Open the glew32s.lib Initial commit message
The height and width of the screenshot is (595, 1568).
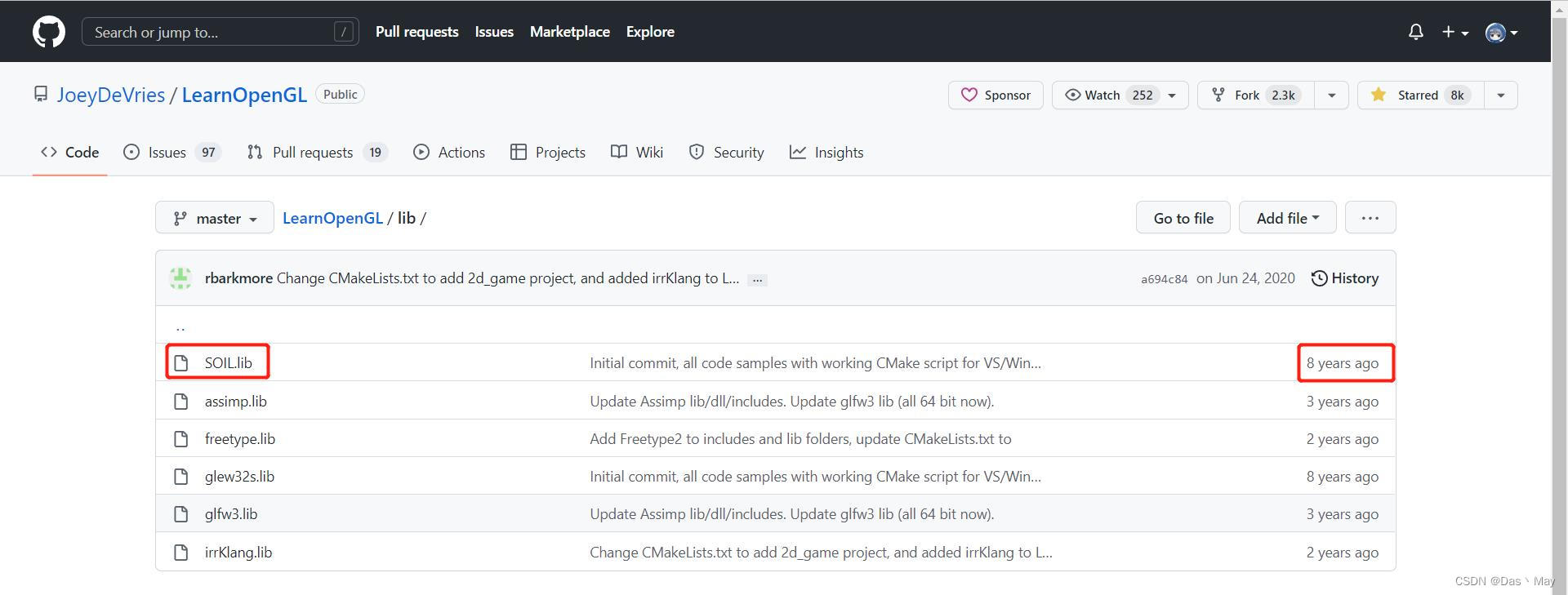coord(816,477)
